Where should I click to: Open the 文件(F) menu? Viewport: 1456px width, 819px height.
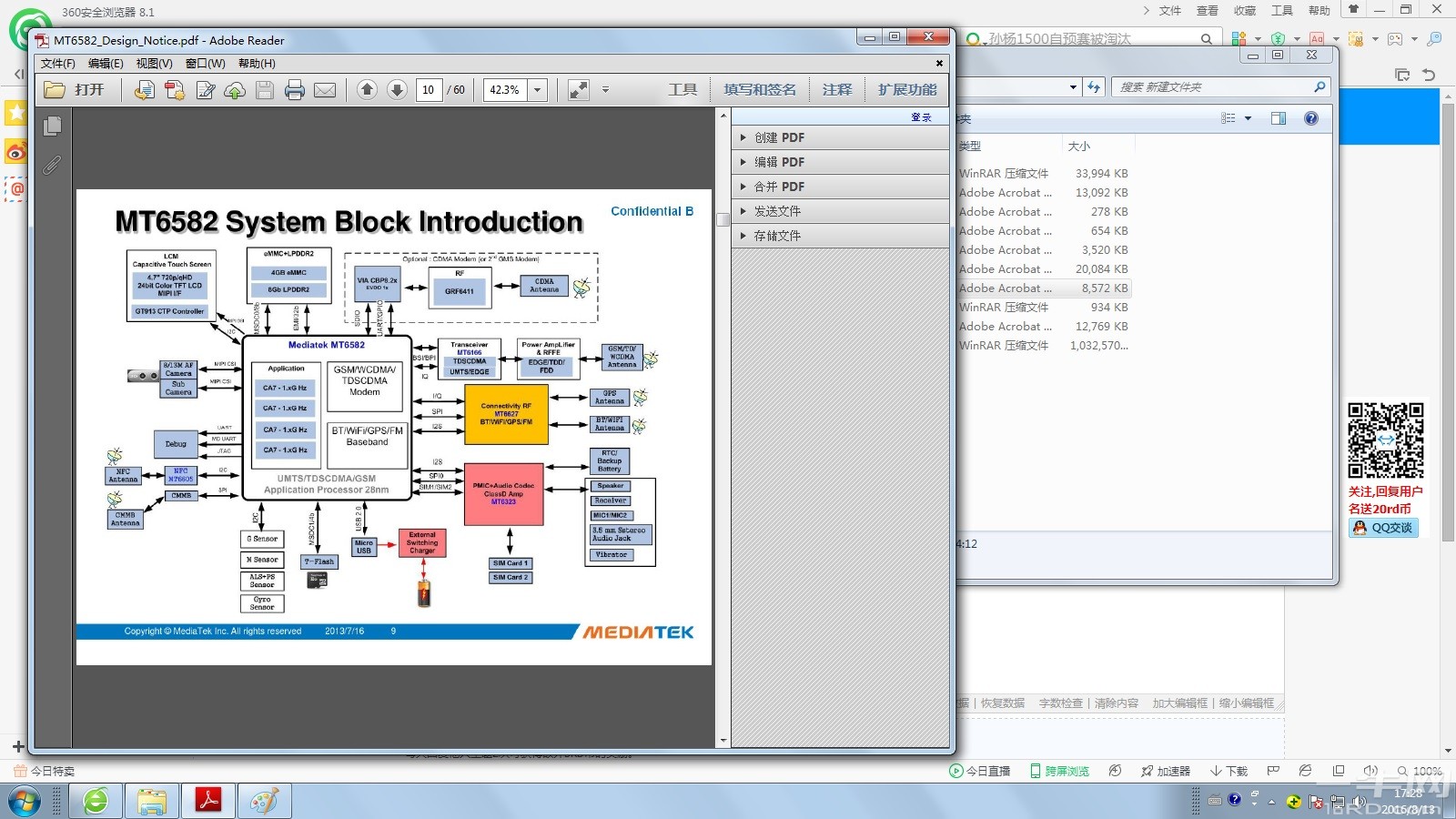[58, 64]
